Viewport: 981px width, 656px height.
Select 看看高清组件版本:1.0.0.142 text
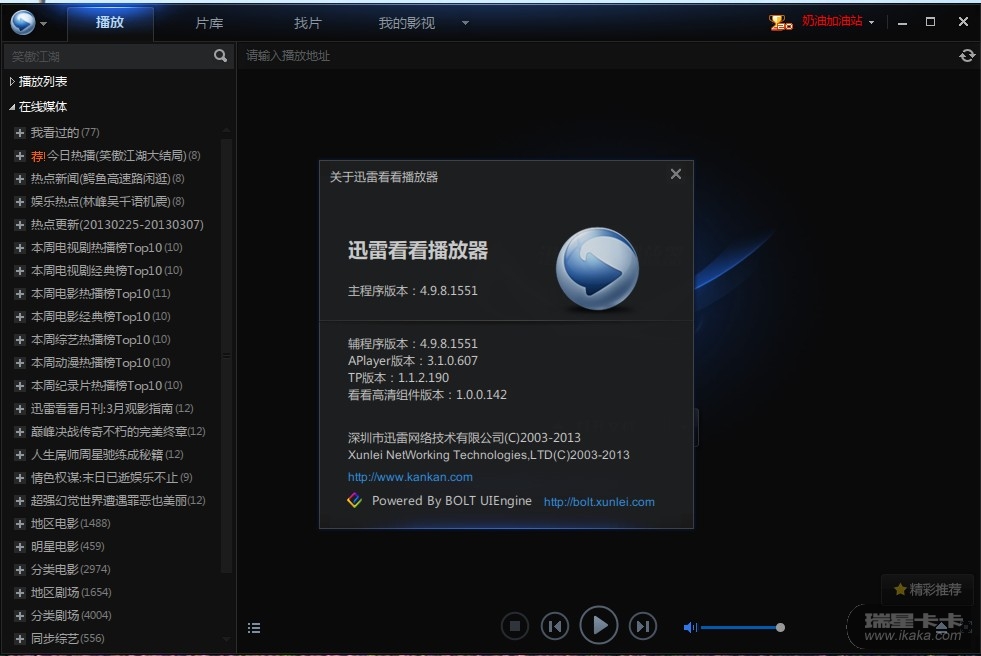[x=427, y=395]
